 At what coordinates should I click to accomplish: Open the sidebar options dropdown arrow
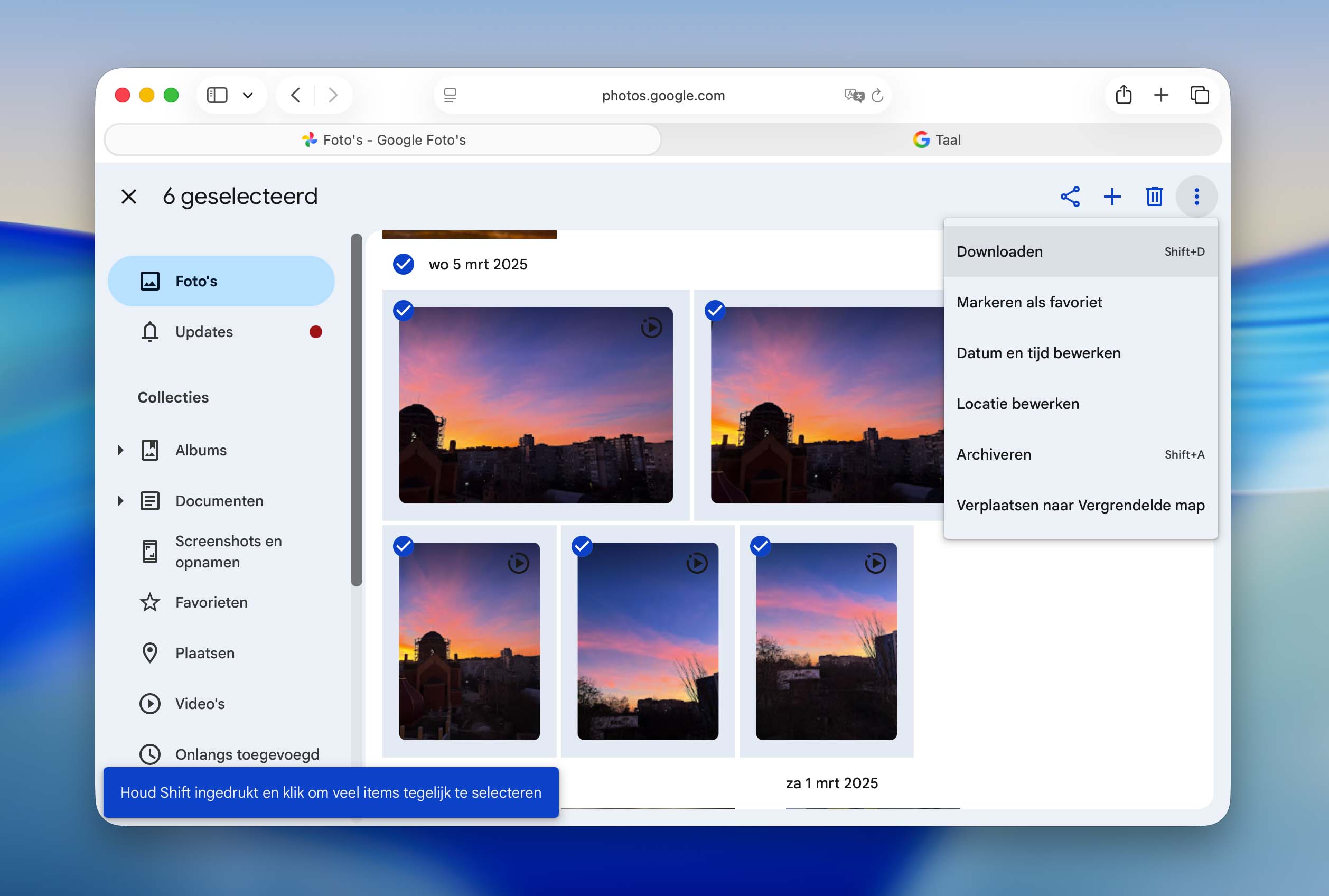(x=247, y=95)
